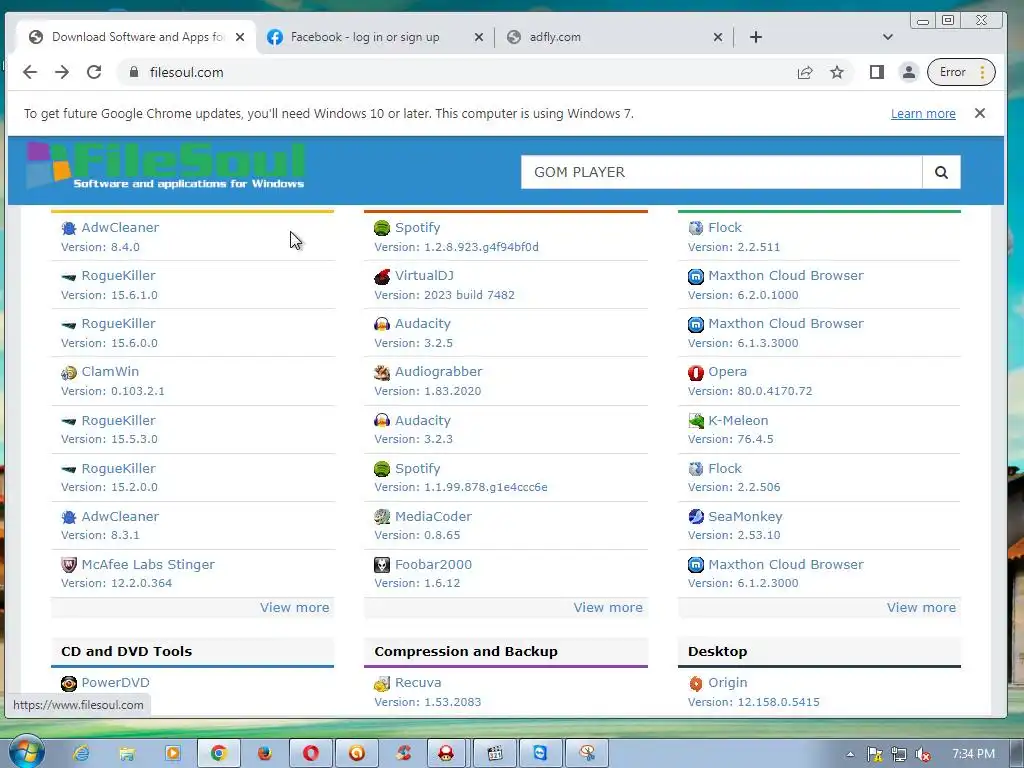Click the Desktop category heading

717,651
